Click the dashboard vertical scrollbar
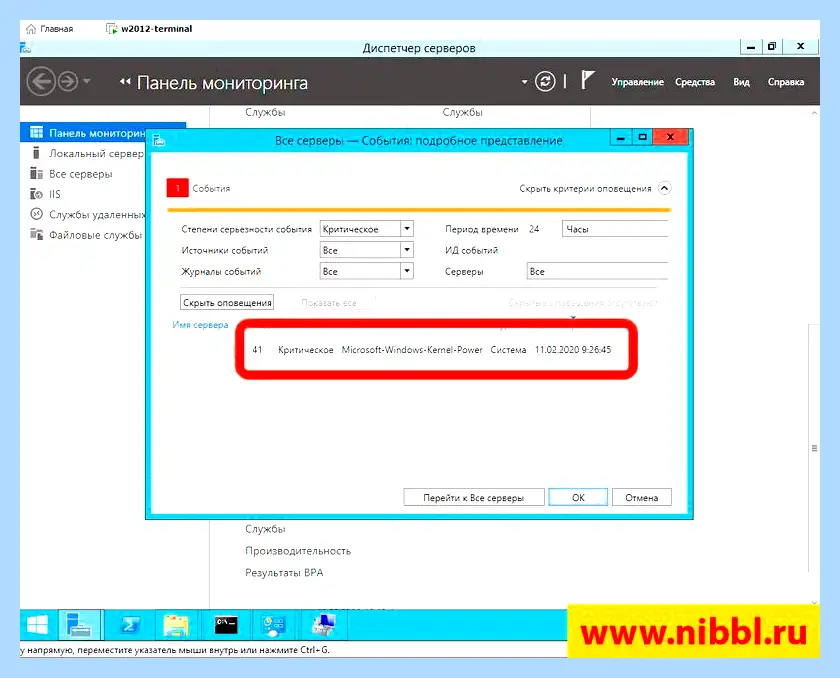This screenshot has width=840, height=678. 814,448
